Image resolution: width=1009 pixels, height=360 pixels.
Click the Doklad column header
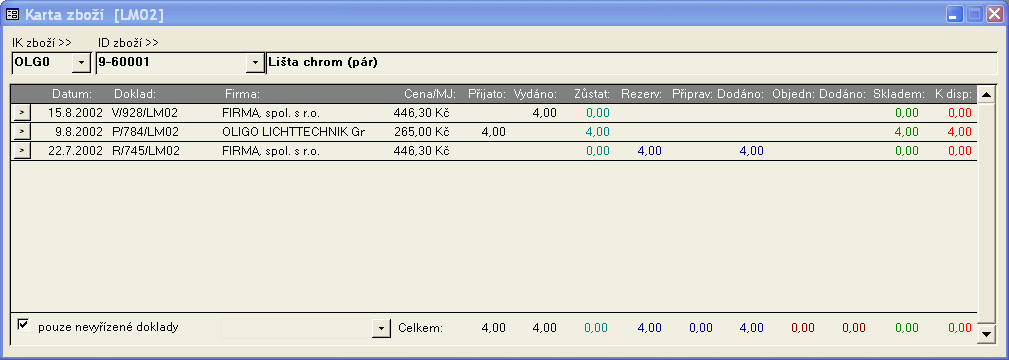[x=135, y=94]
